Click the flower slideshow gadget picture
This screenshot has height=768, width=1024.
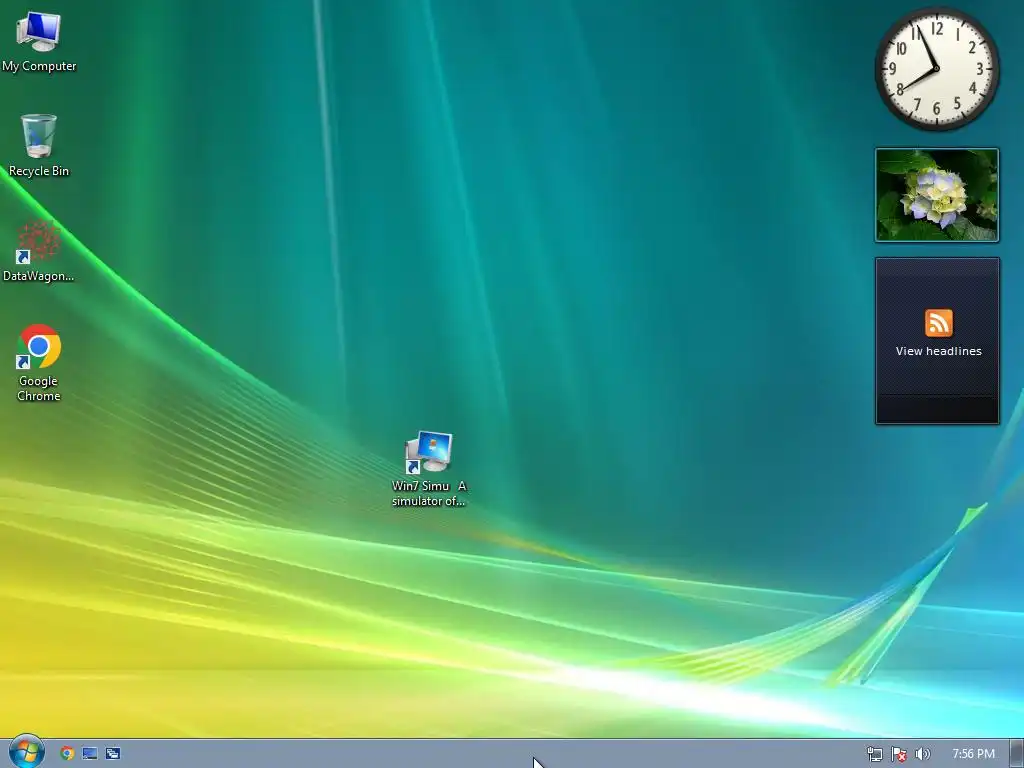point(936,195)
